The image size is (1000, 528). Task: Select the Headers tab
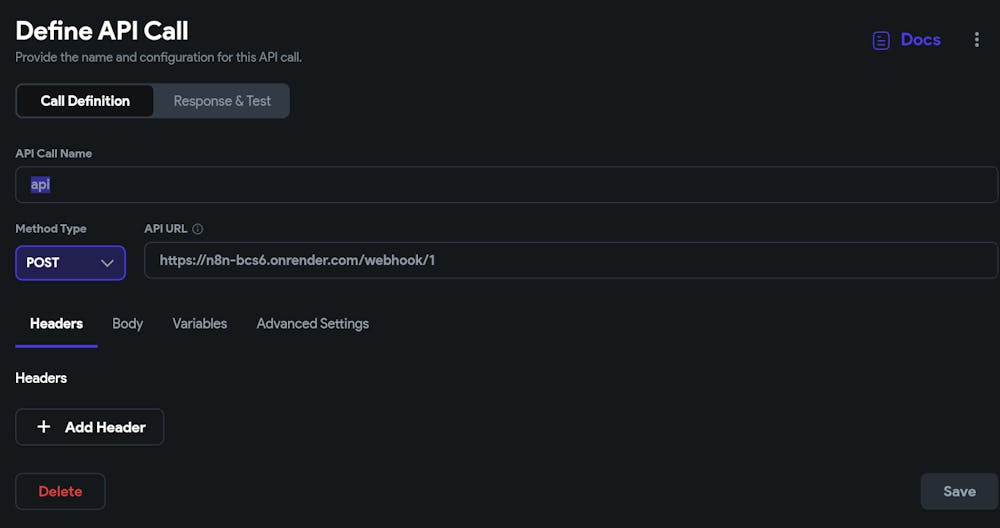[56, 324]
